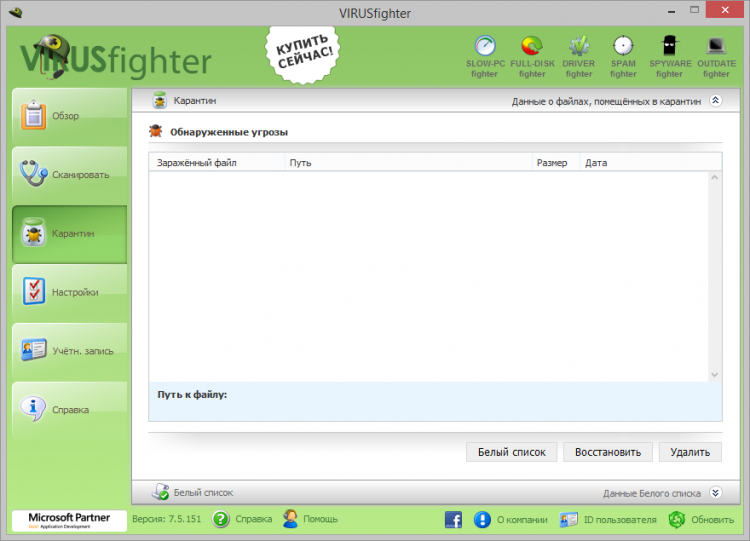Screen dimensions: 750x541
Task: Click the SPAM fighter crosshair icon
Action: pyautogui.click(x=623, y=46)
